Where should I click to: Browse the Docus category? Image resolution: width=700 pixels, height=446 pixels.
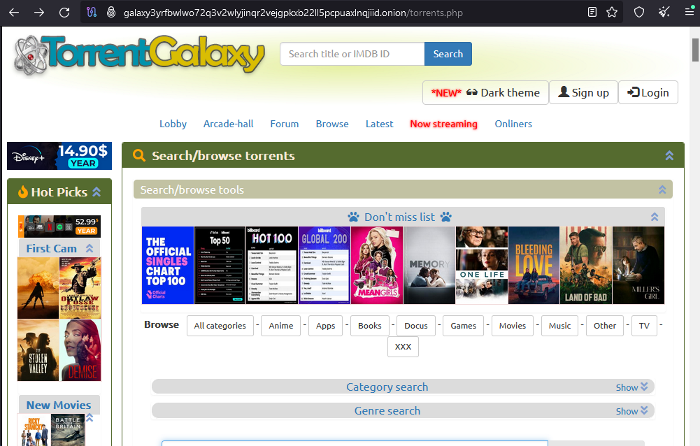416,325
